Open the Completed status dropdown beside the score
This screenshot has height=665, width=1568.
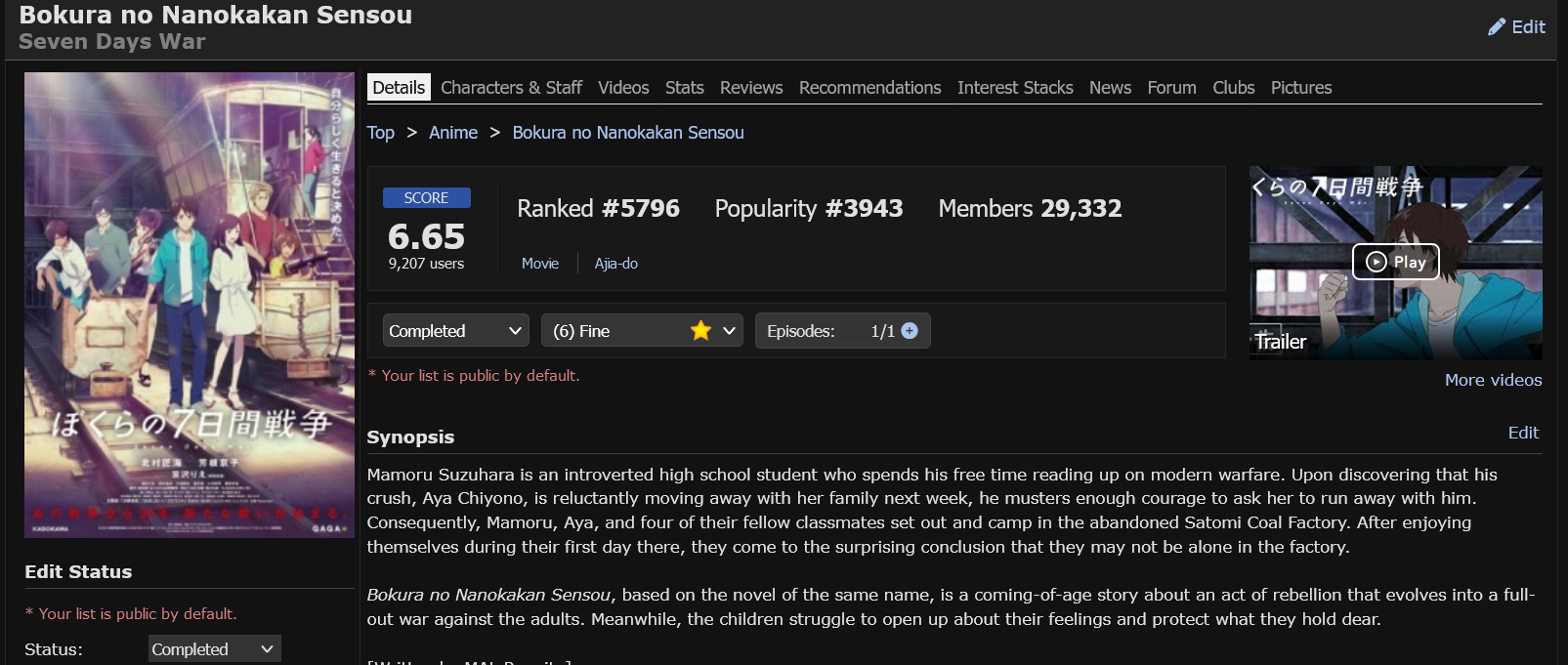point(456,331)
